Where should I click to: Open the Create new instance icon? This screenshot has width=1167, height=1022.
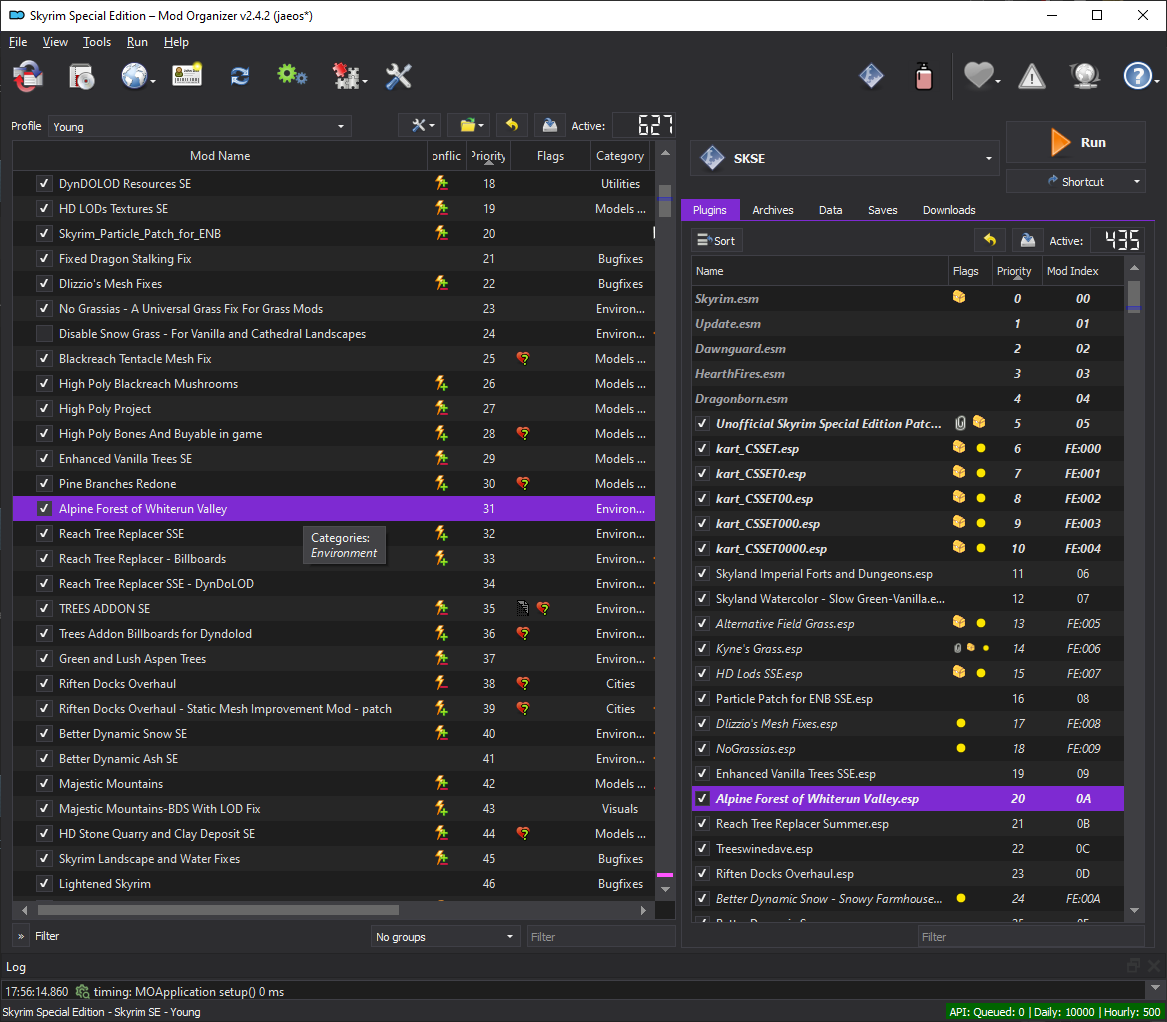point(28,76)
